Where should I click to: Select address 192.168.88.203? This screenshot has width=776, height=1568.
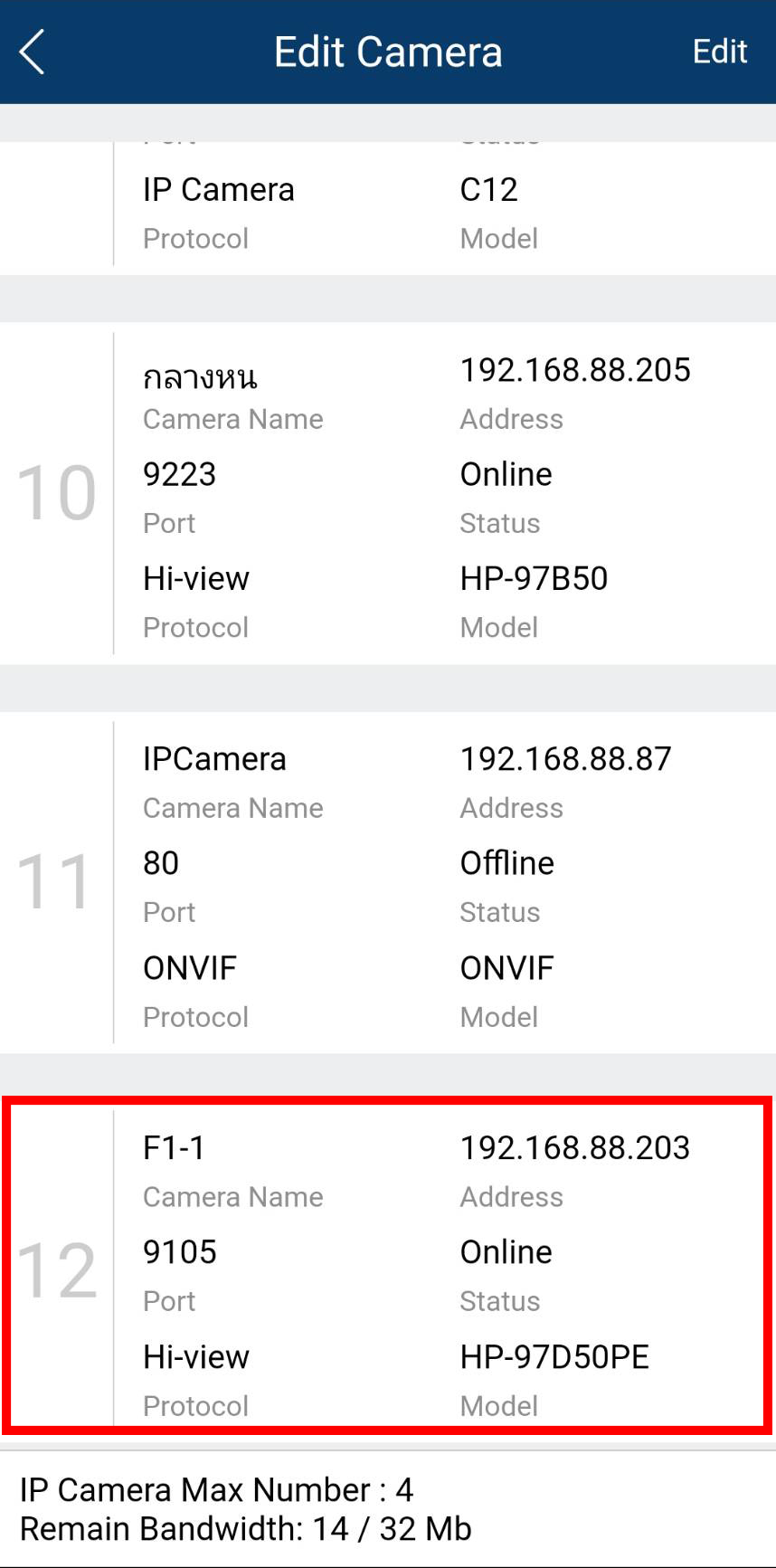[x=574, y=1148]
